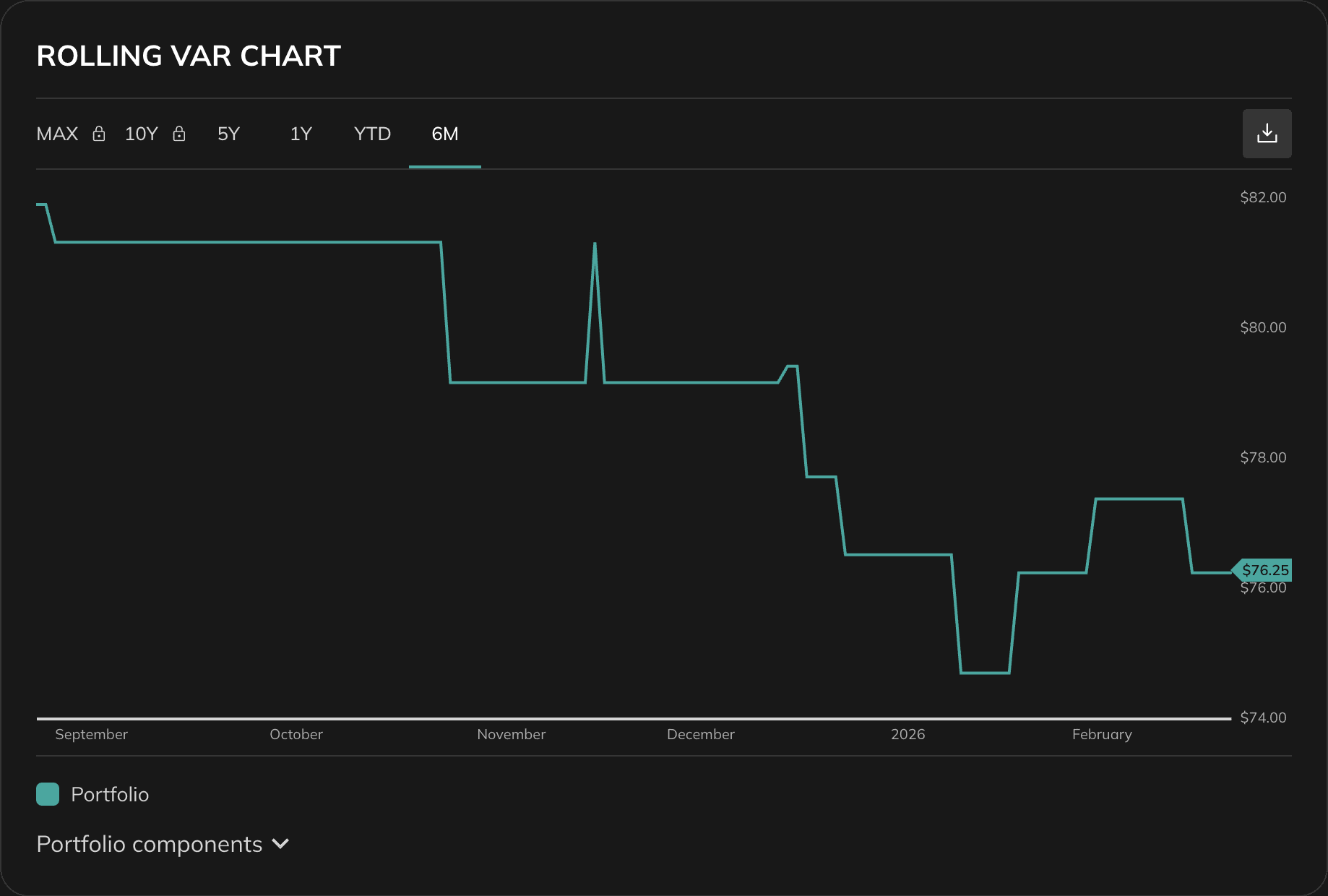Click the Portfolio legend label text
Screen dimensions: 1328x896
(109, 793)
